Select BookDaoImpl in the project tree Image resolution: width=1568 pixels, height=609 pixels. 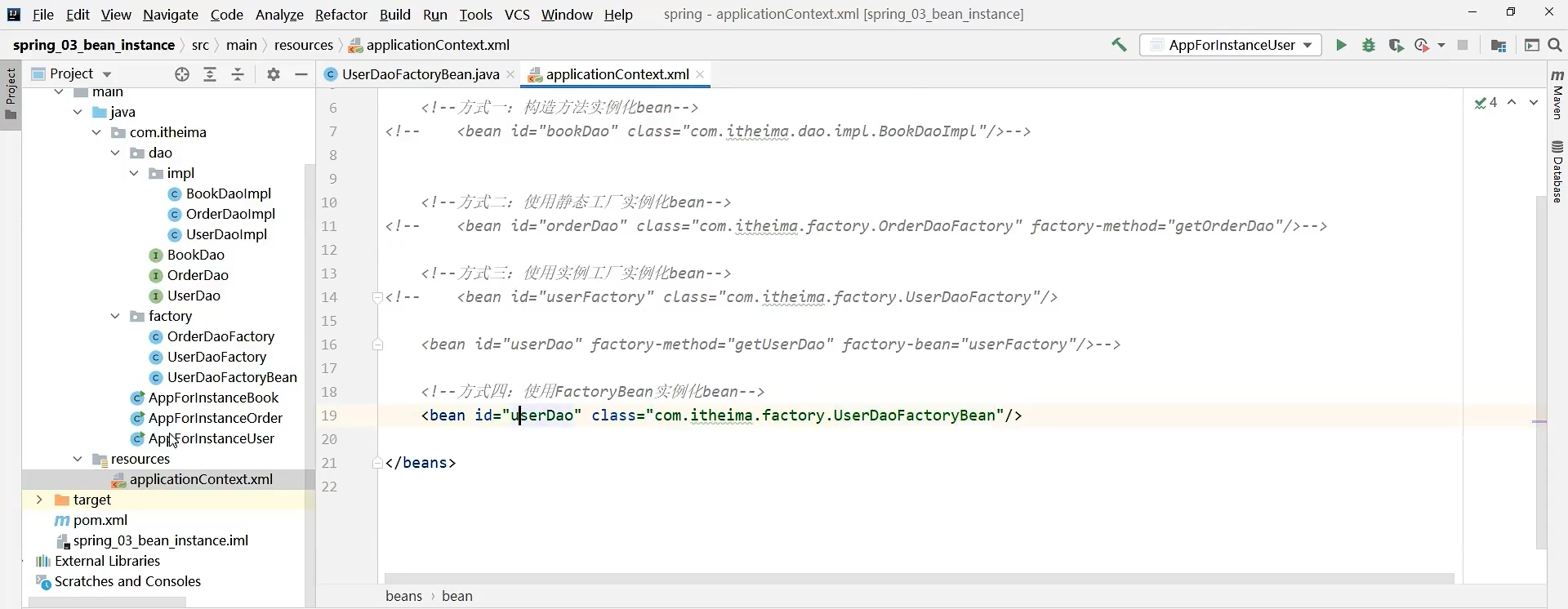(x=228, y=193)
